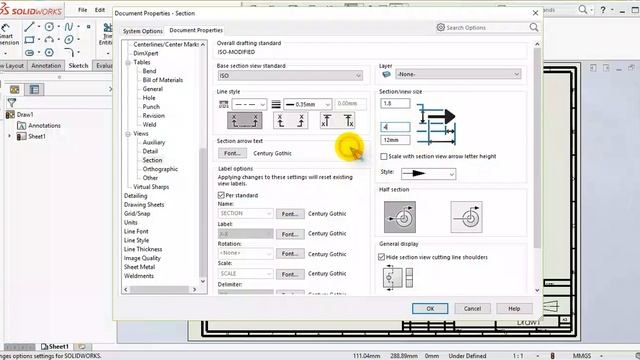Select Sheet1 in the feature tree
This screenshot has width=640, height=360.
tap(37, 136)
